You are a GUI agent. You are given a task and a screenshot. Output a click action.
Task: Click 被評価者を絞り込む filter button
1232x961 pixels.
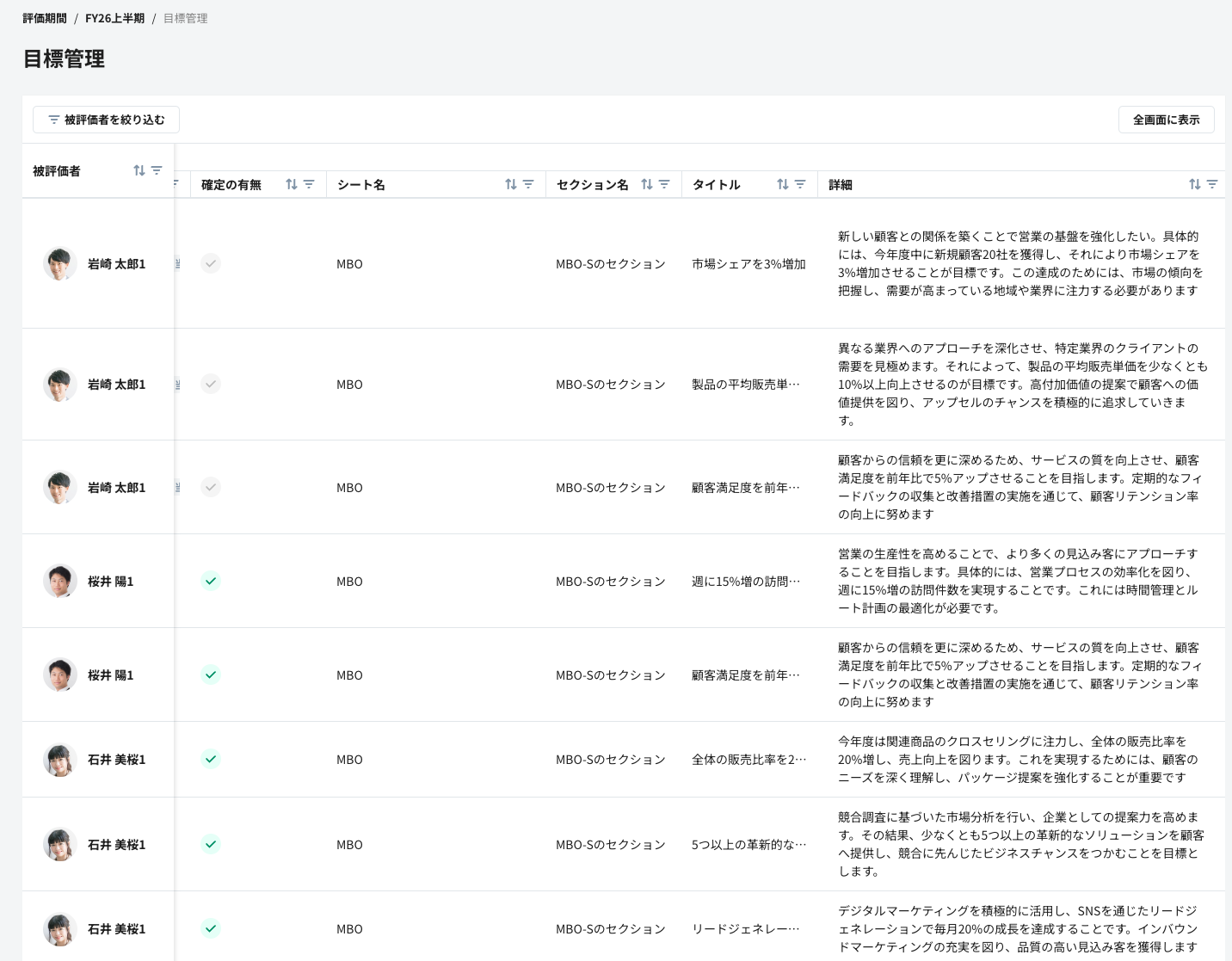(106, 120)
